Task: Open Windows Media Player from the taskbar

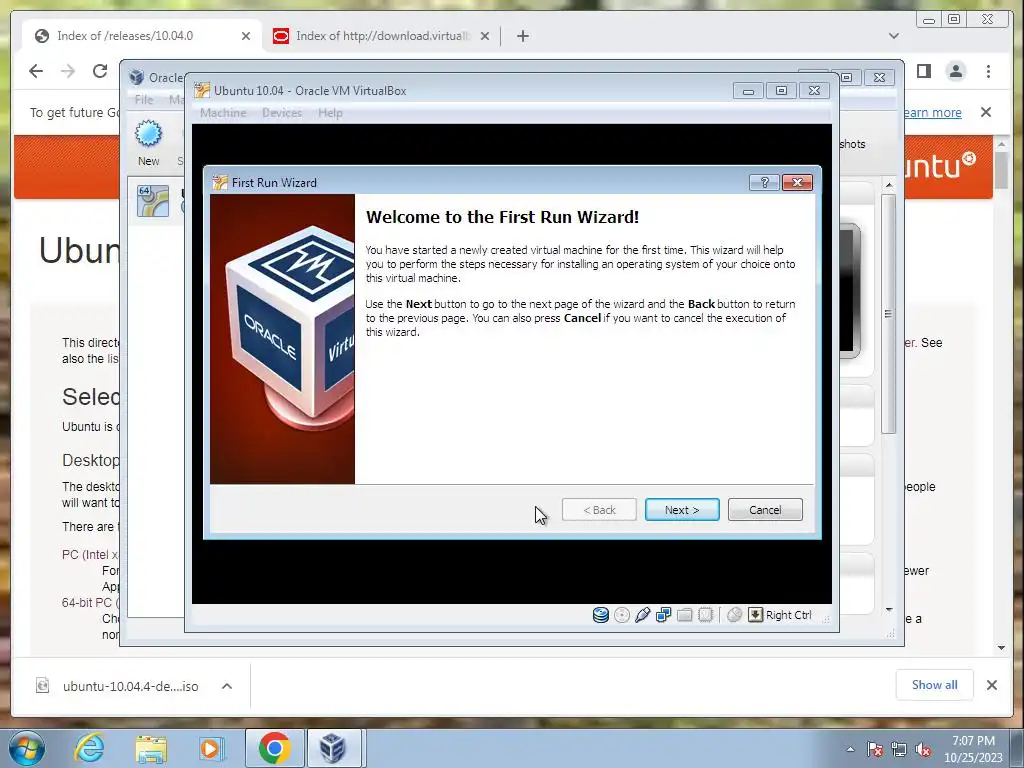Action: [212, 748]
